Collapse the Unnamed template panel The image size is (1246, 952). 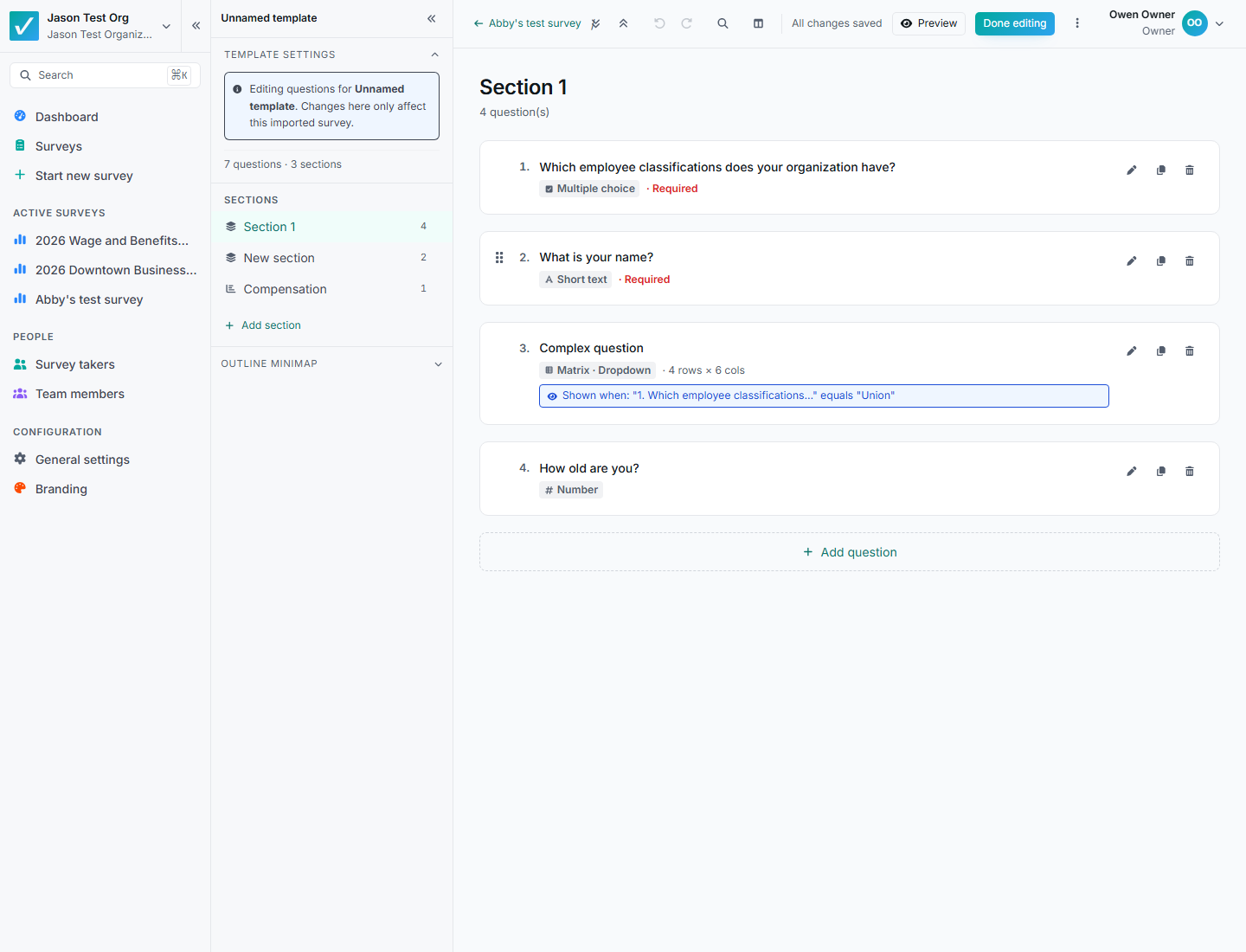(431, 18)
